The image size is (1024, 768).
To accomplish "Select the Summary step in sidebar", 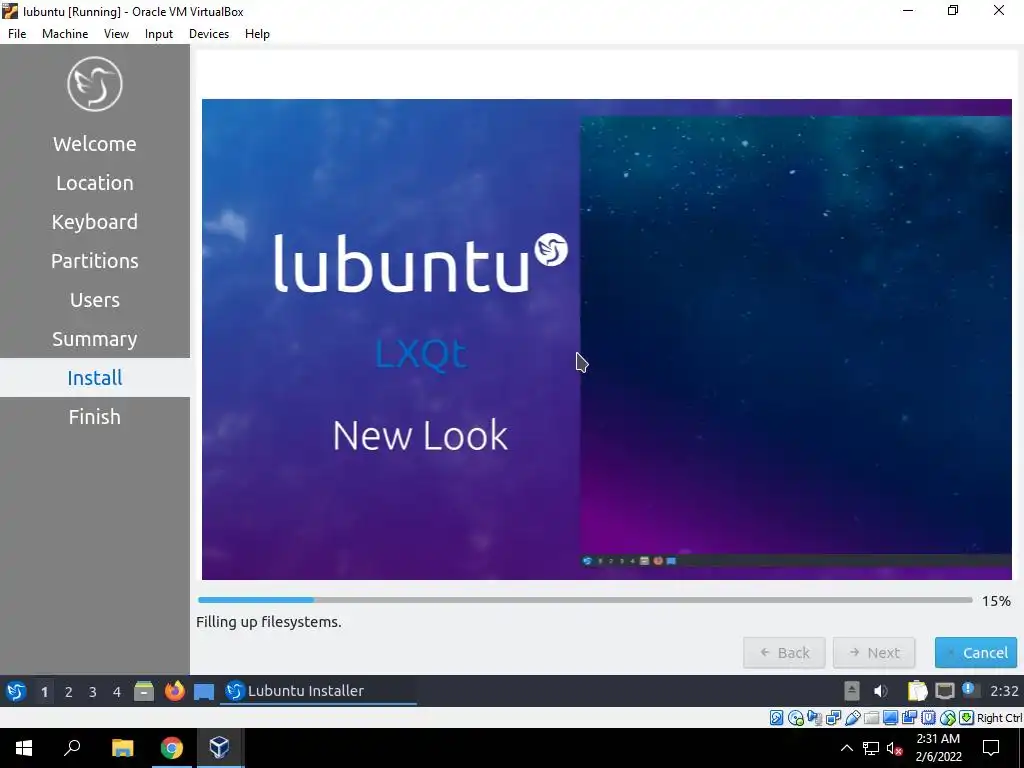I will point(95,339).
